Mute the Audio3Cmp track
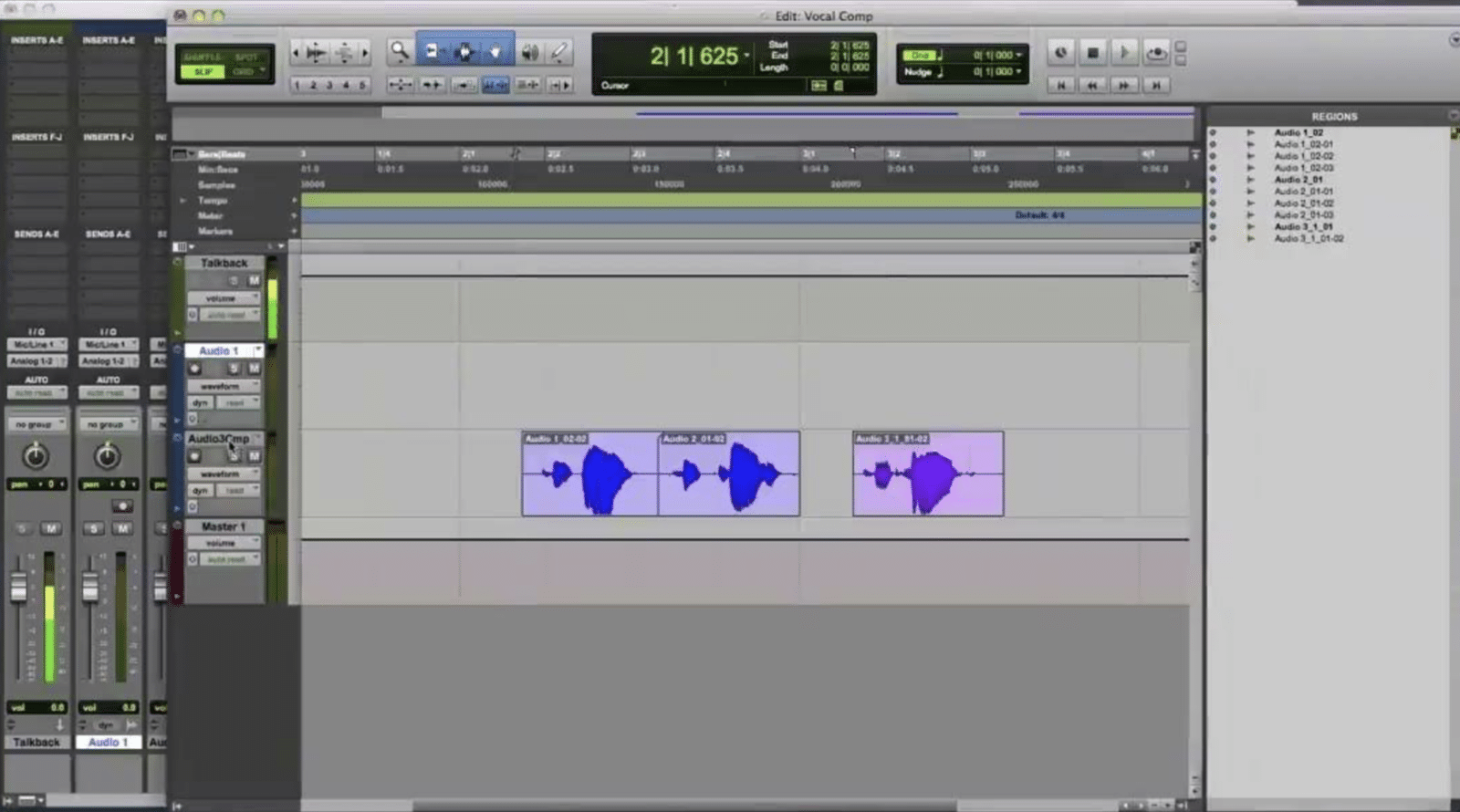Image resolution: width=1460 pixels, height=812 pixels. click(254, 456)
